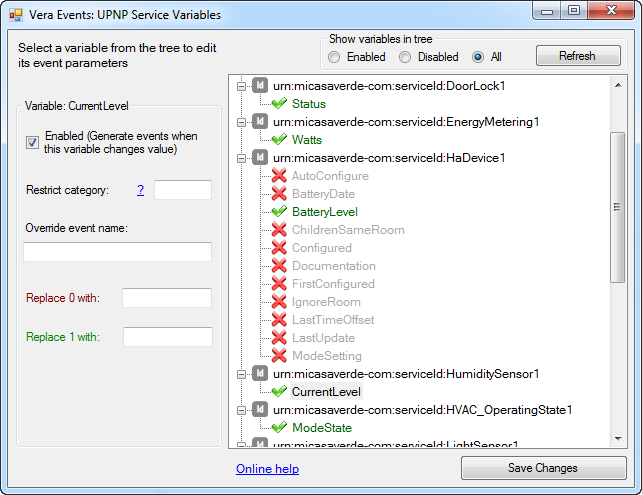The width and height of the screenshot is (642, 495).
Task: Click the red X icon beside BatteryDate
Action: point(279,194)
